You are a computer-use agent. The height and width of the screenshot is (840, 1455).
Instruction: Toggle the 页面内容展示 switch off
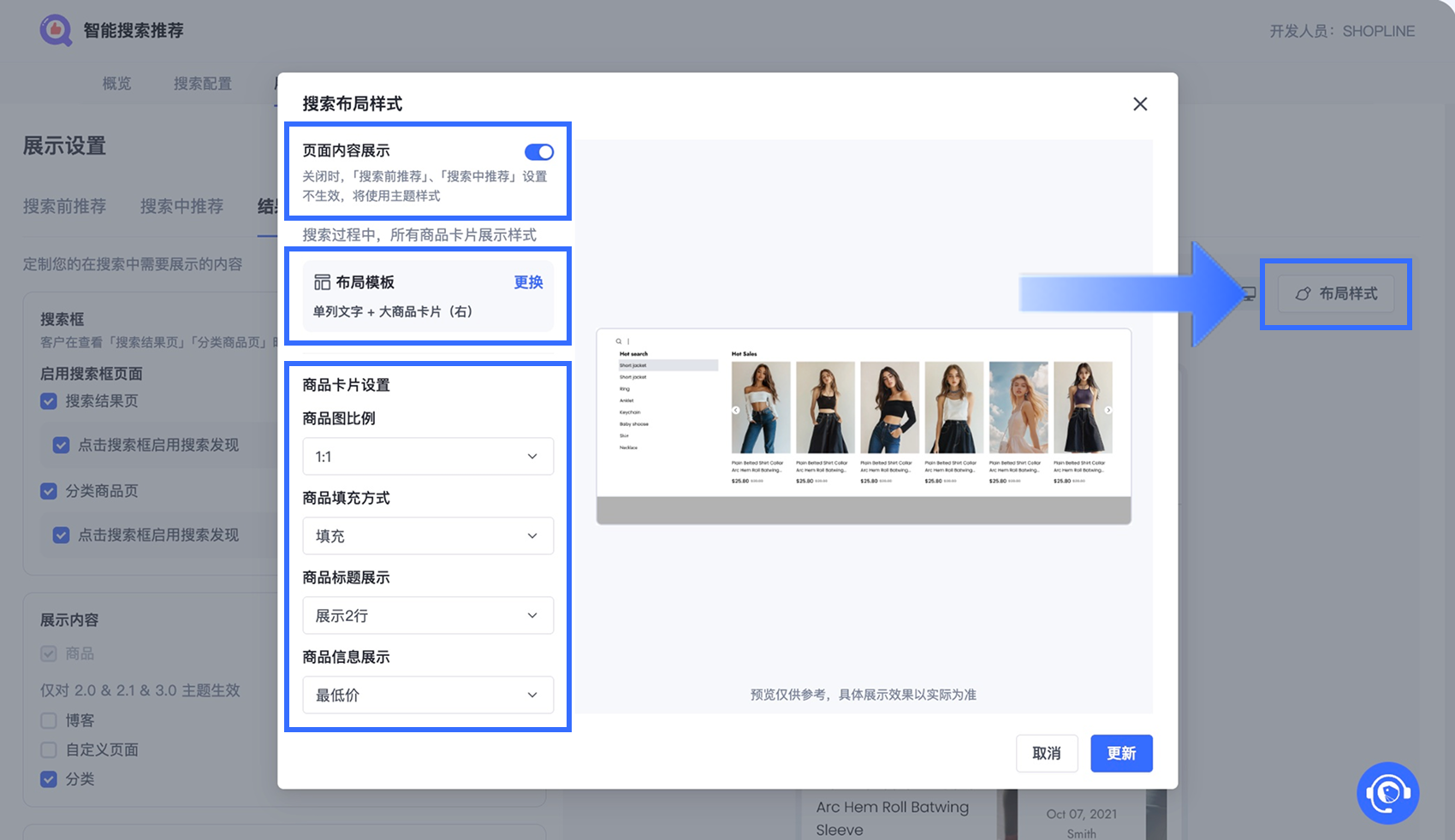[x=538, y=152]
